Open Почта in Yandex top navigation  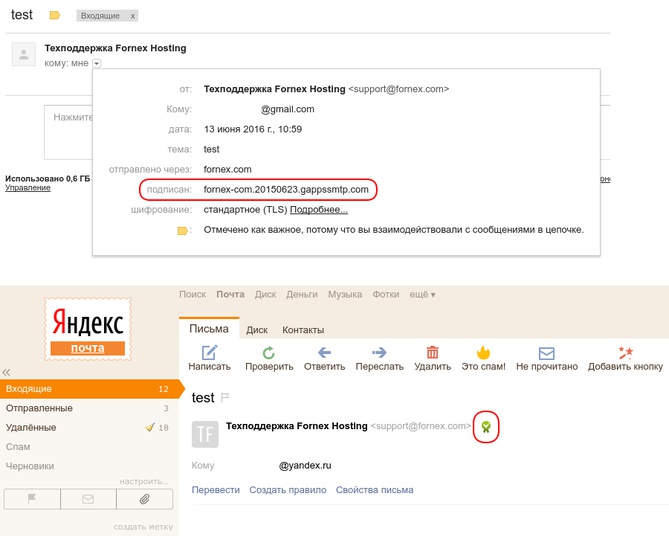(230, 294)
